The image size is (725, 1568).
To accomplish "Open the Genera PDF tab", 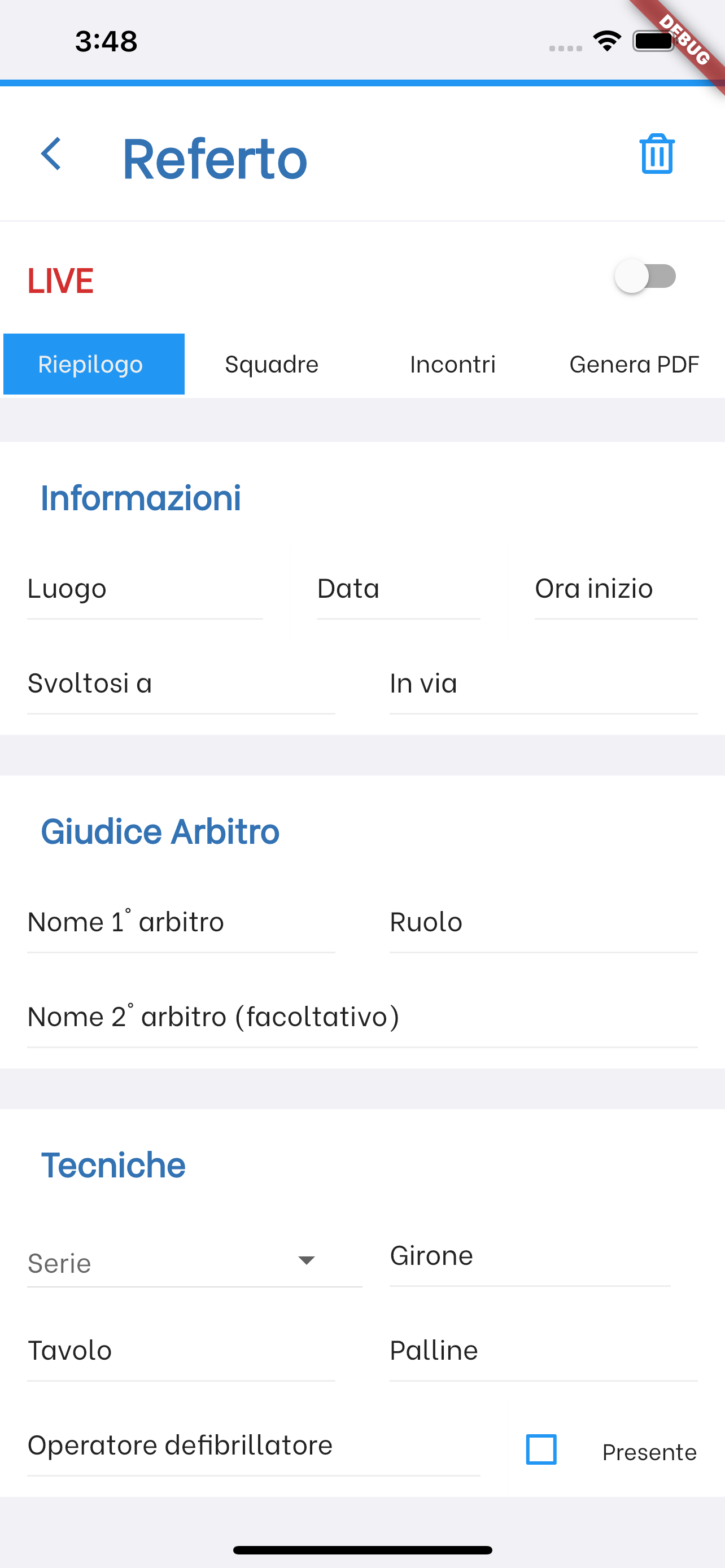I will [634, 364].
